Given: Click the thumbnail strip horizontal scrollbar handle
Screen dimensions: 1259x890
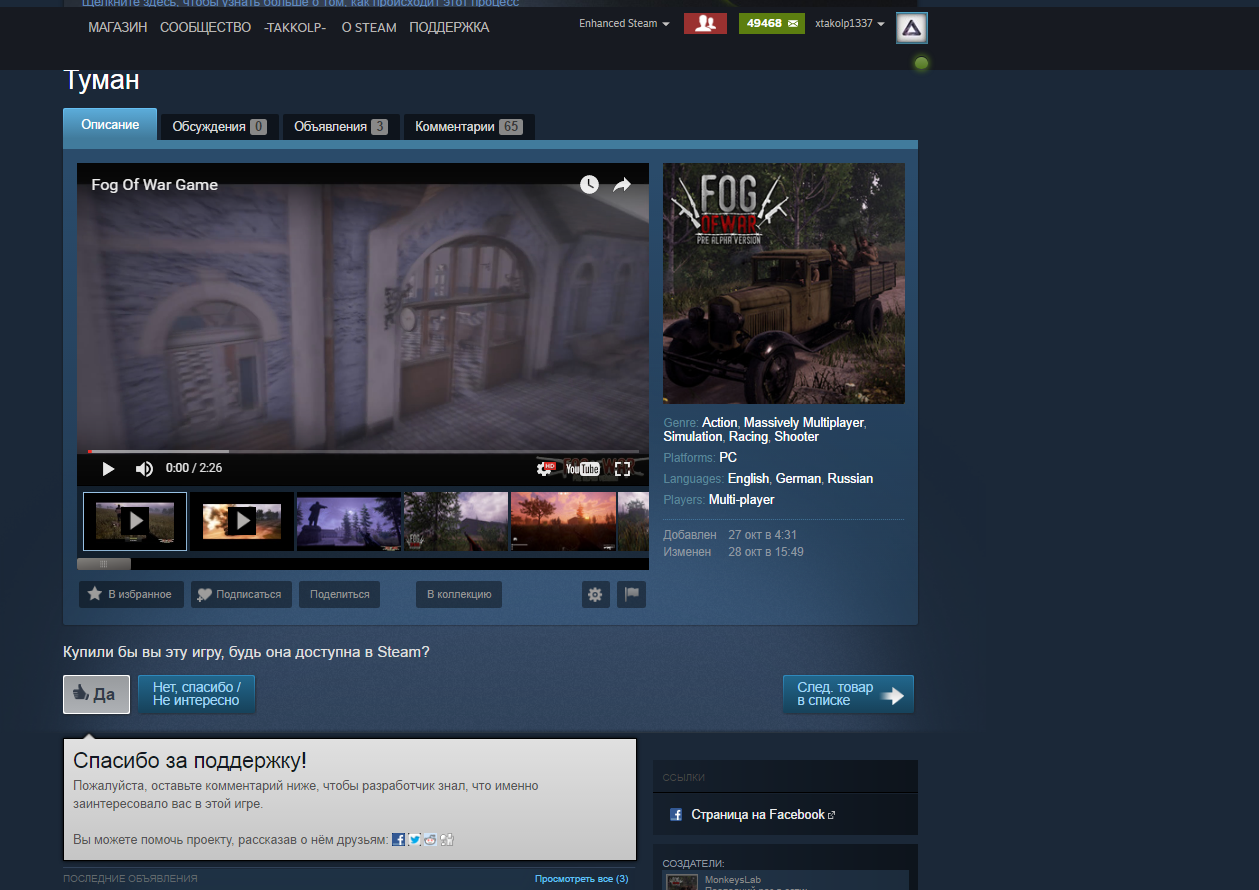Looking at the screenshot, I should pyautogui.click(x=104, y=564).
